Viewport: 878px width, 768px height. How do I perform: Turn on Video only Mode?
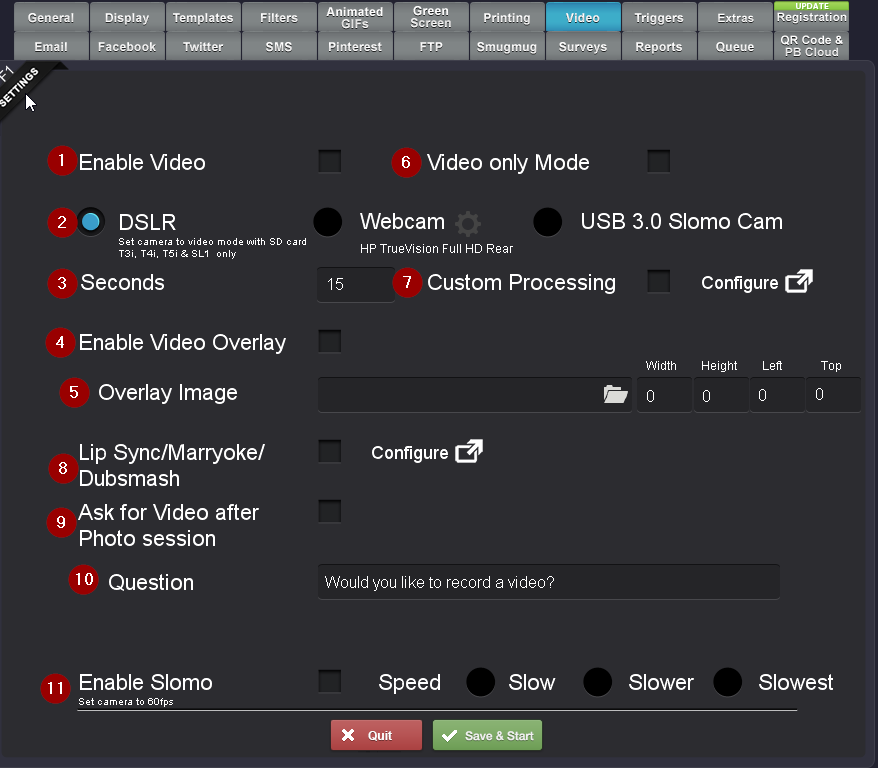point(658,160)
